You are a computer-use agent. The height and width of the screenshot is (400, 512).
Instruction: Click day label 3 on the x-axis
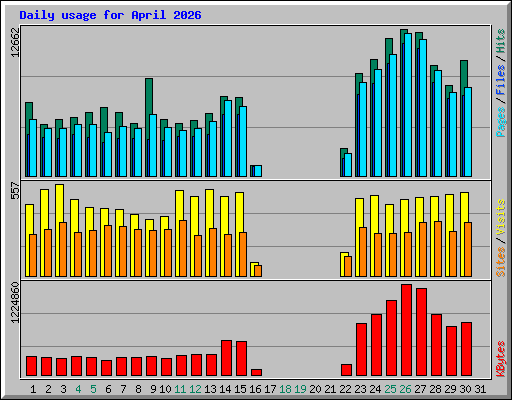(63, 389)
